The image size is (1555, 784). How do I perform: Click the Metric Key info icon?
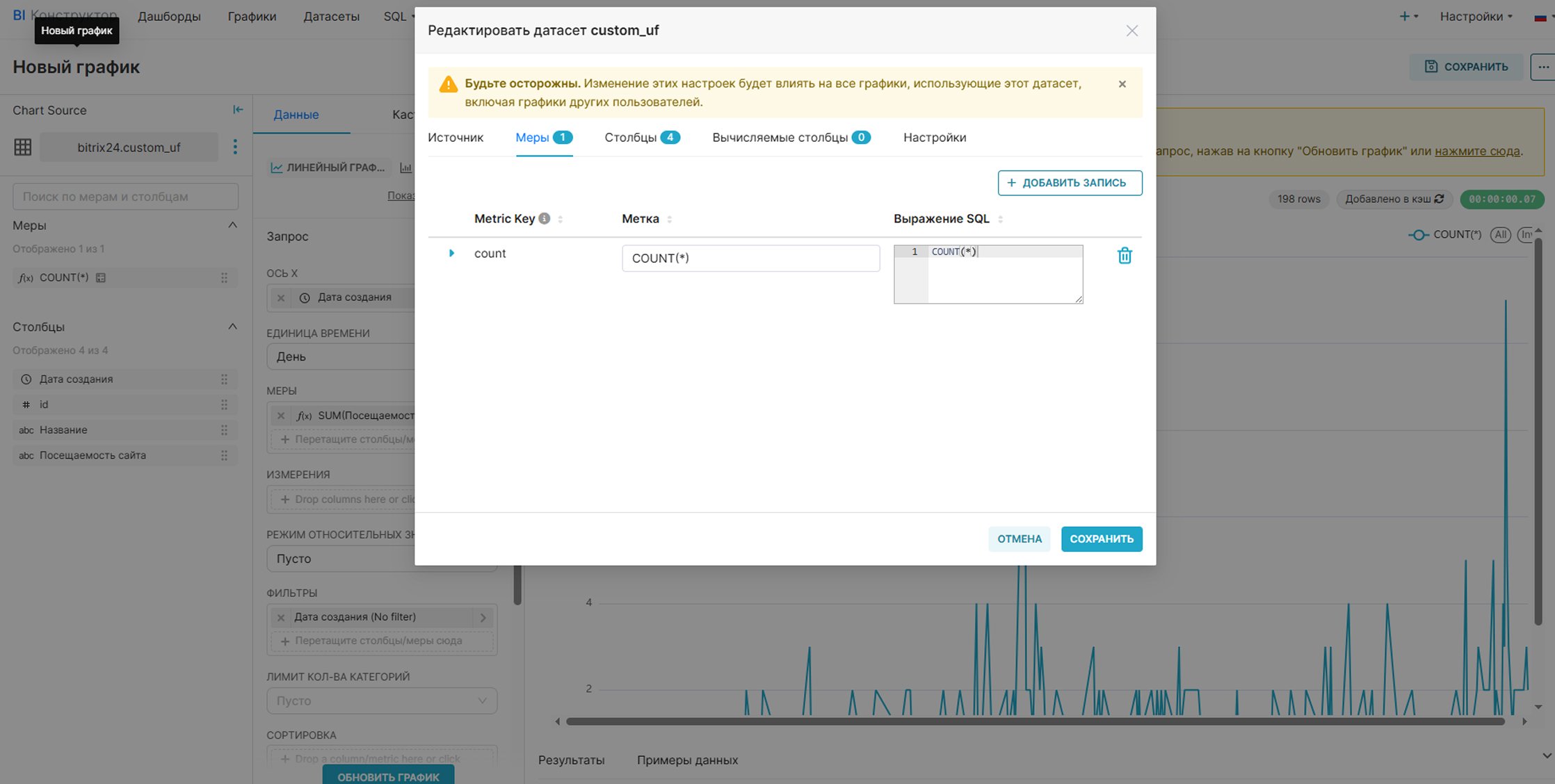pos(545,218)
